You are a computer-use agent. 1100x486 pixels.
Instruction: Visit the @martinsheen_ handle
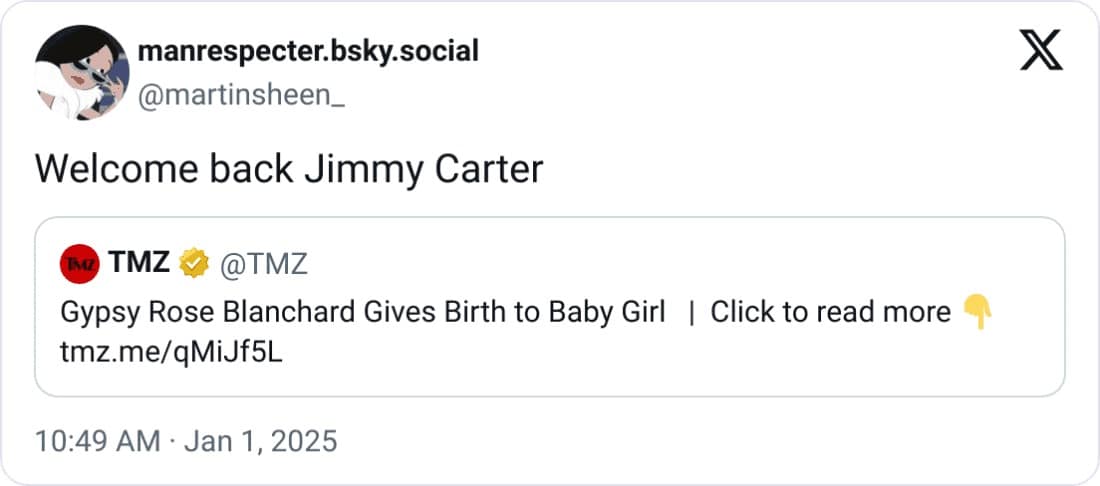click(x=240, y=98)
